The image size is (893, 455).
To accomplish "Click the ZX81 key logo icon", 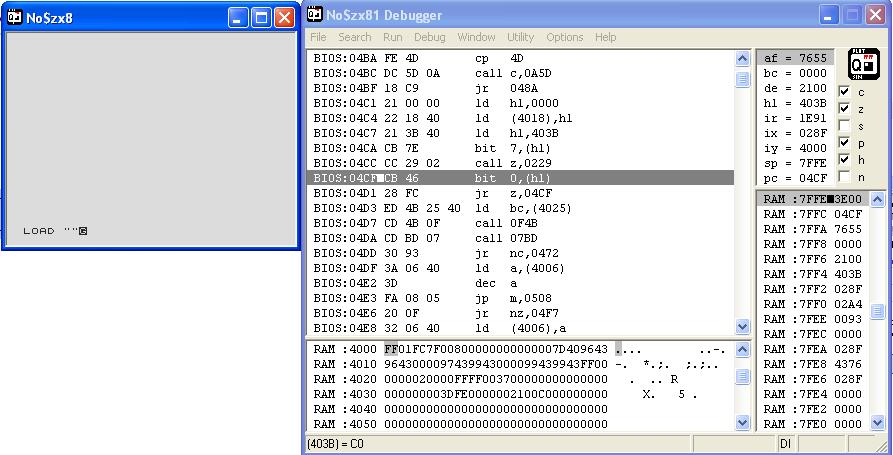I will tap(861, 64).
